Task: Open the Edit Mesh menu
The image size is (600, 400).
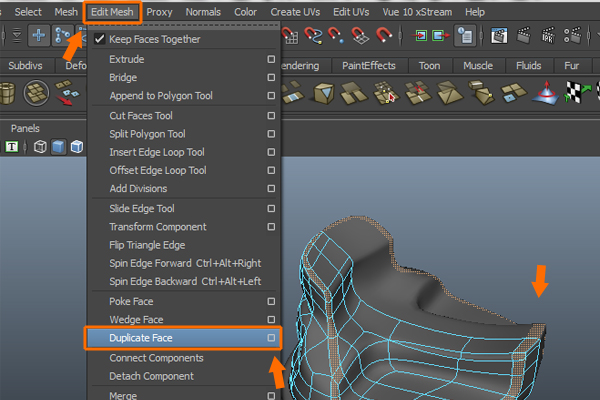Action: tap(111, 12)
